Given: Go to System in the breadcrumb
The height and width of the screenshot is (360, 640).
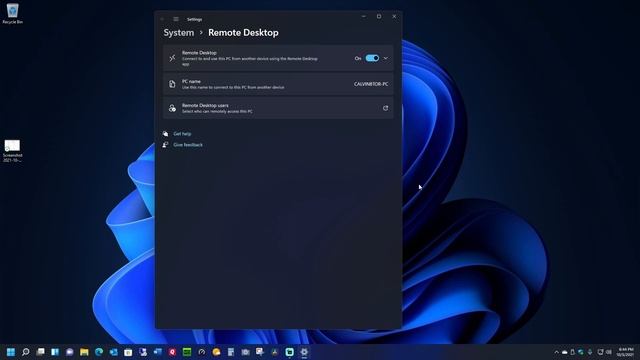Looking at the screenshot, I should [x=179, y=33].
